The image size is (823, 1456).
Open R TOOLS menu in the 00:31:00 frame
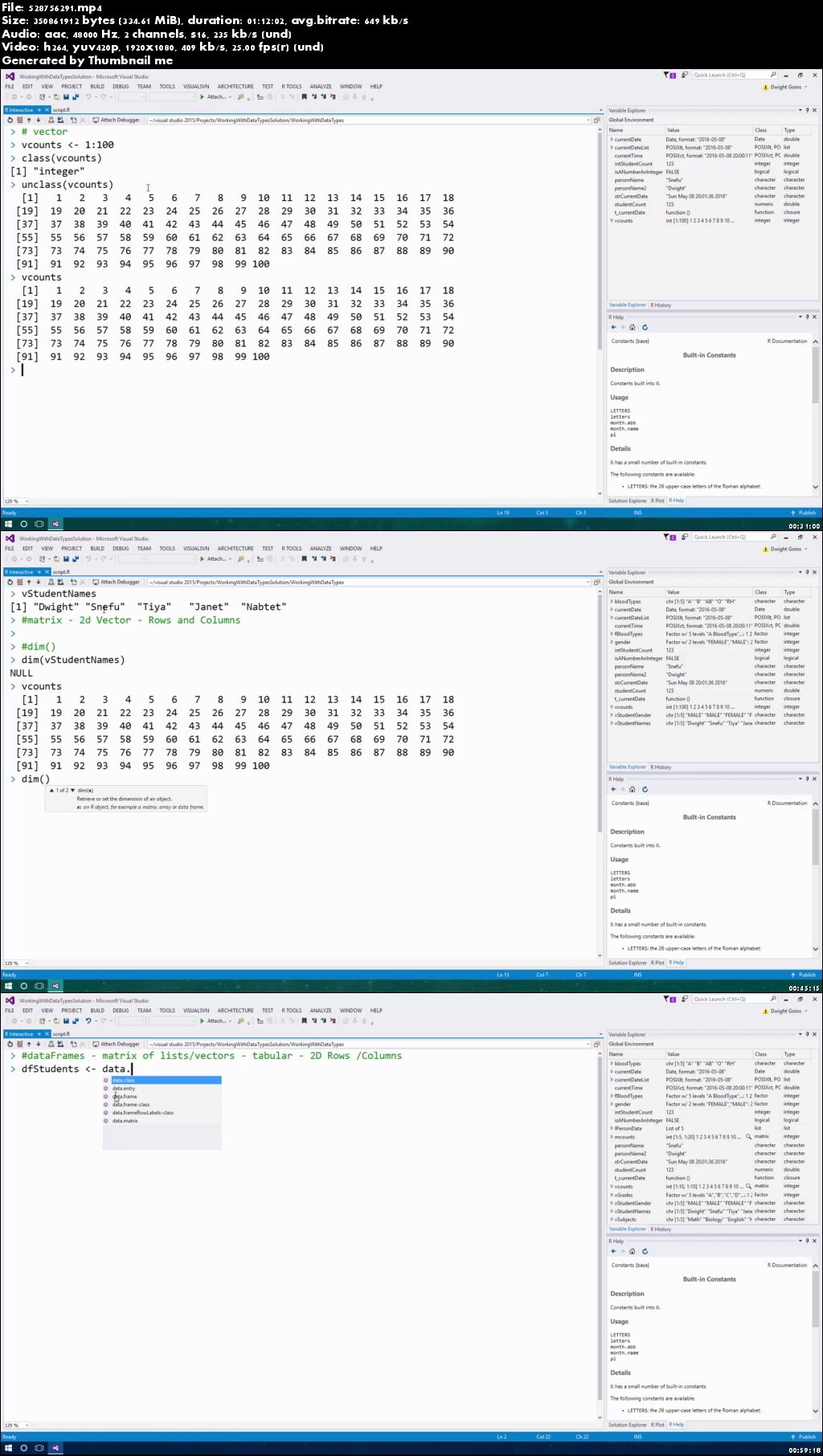292,87
